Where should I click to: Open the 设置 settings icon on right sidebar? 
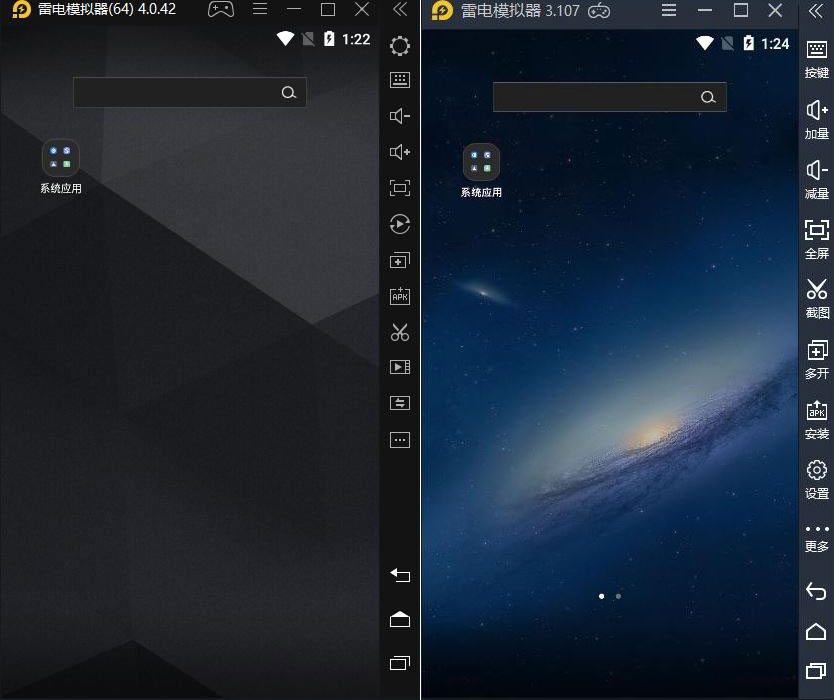point(817,478)
